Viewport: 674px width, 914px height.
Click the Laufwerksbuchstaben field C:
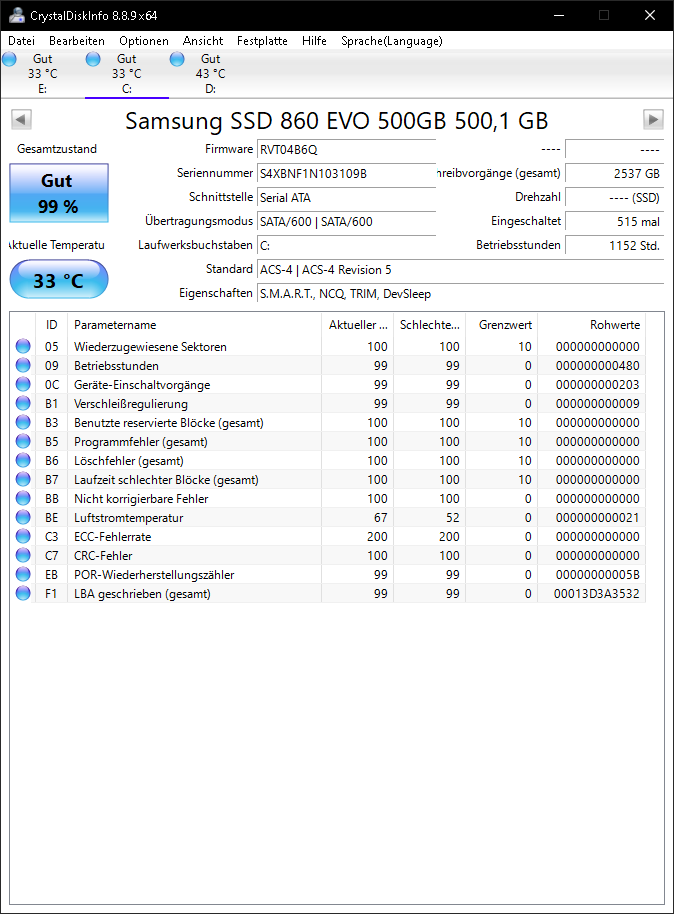[x=347, y=245]
